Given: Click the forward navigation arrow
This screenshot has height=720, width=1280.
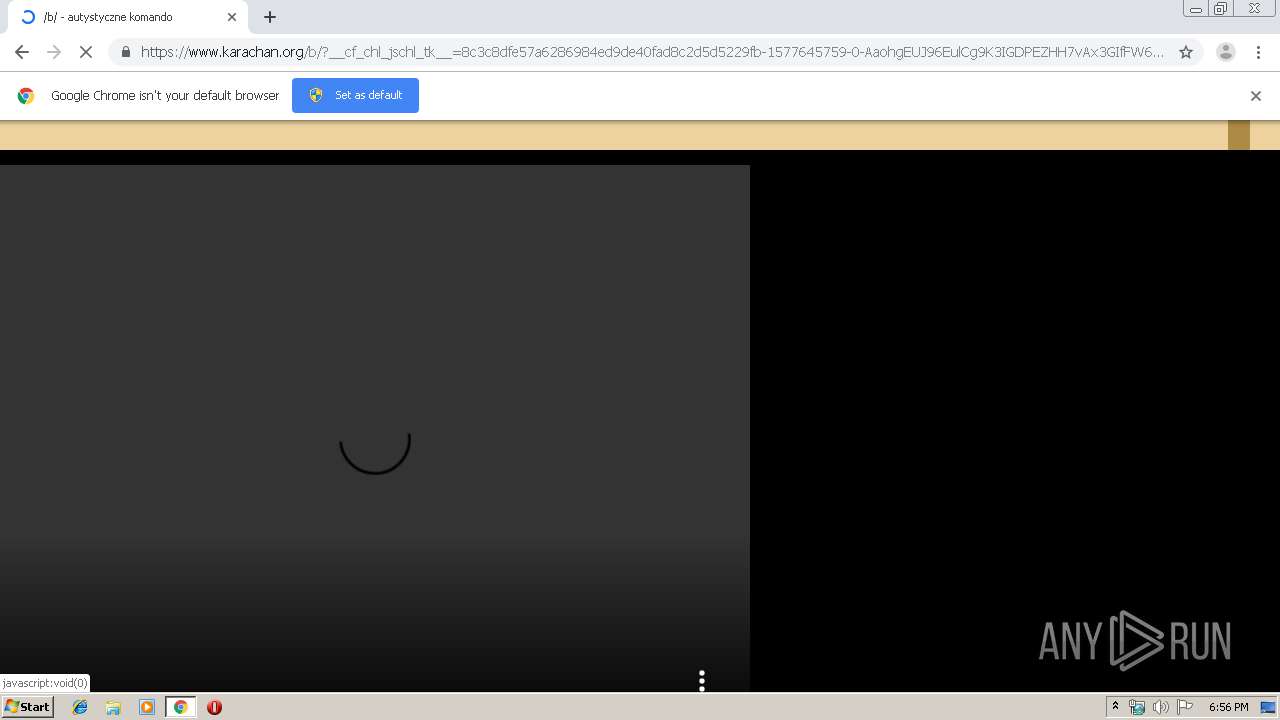Looking at the screenshot, I should (x=54, y=52).
